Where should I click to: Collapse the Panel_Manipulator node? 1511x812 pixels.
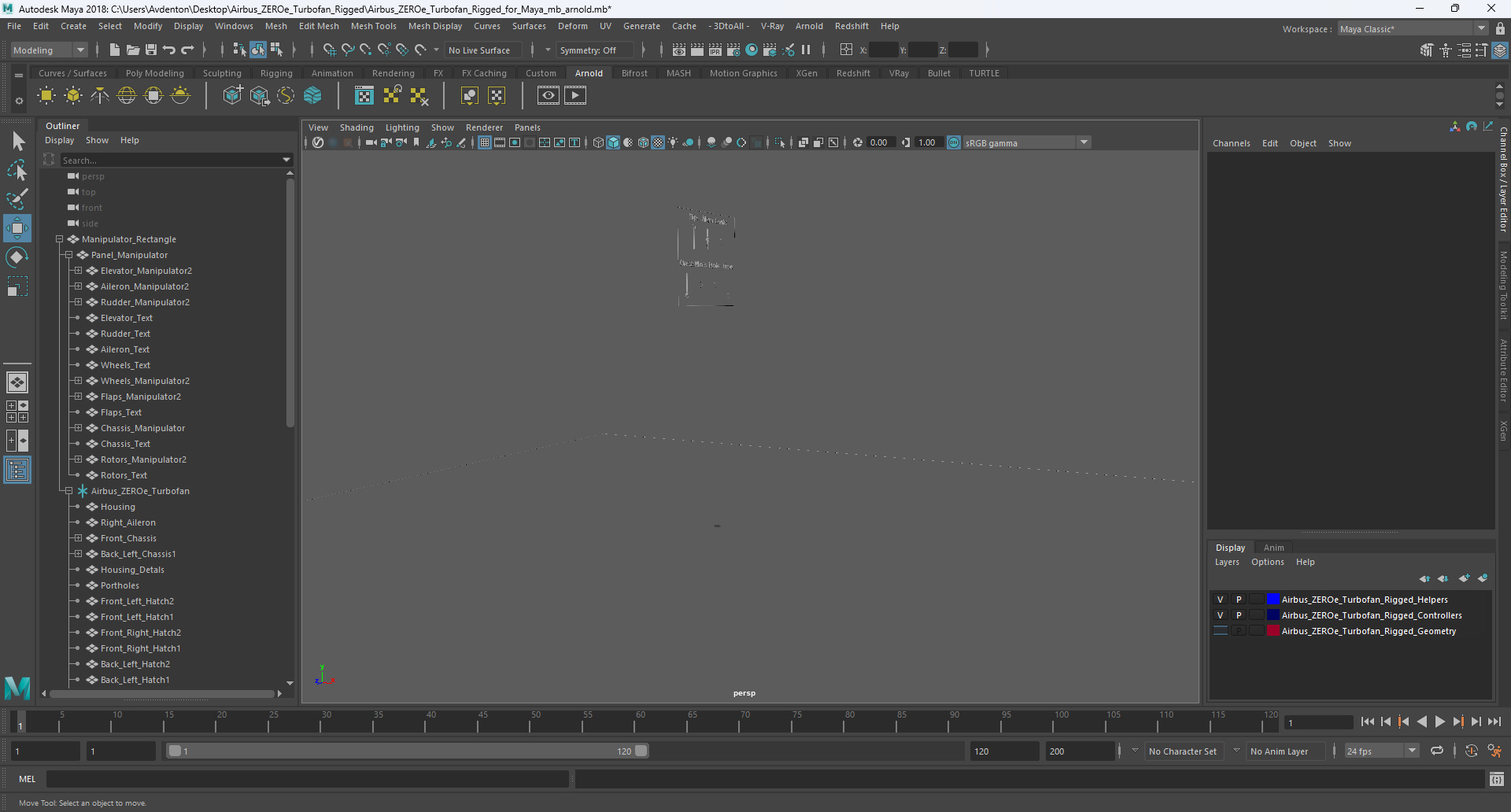click(69, 255)
